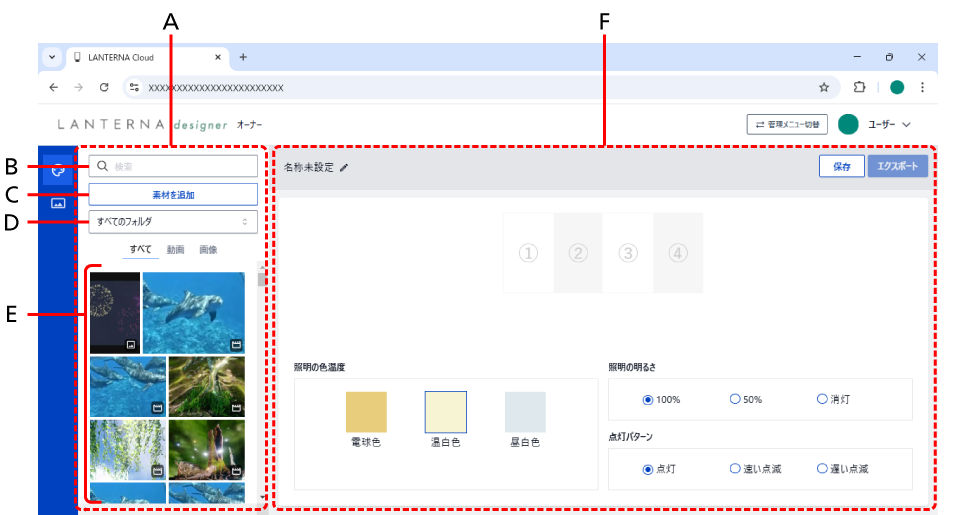Choose 速い点滅 lighting pattern

tap(735, 468)
